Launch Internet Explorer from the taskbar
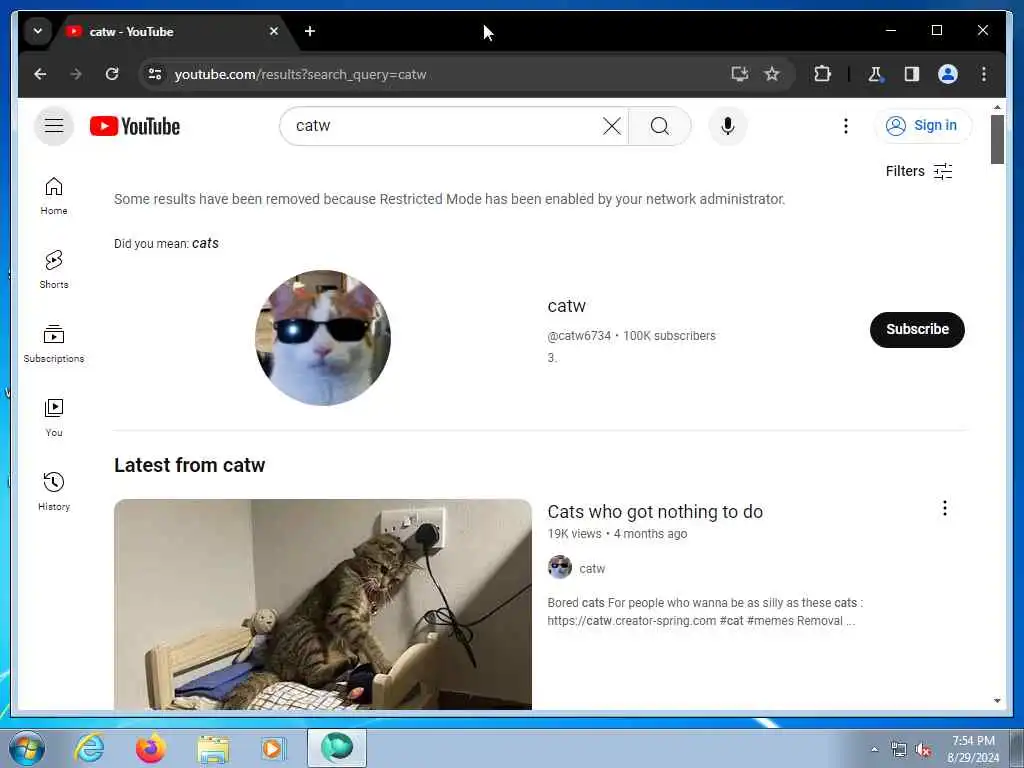The width and height of the screenshot is (1024, 768). click(x=89, y=748)
